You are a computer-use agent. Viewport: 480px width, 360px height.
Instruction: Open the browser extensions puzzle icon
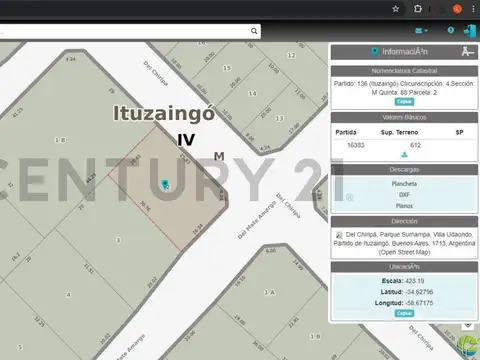tap(418, 9)
